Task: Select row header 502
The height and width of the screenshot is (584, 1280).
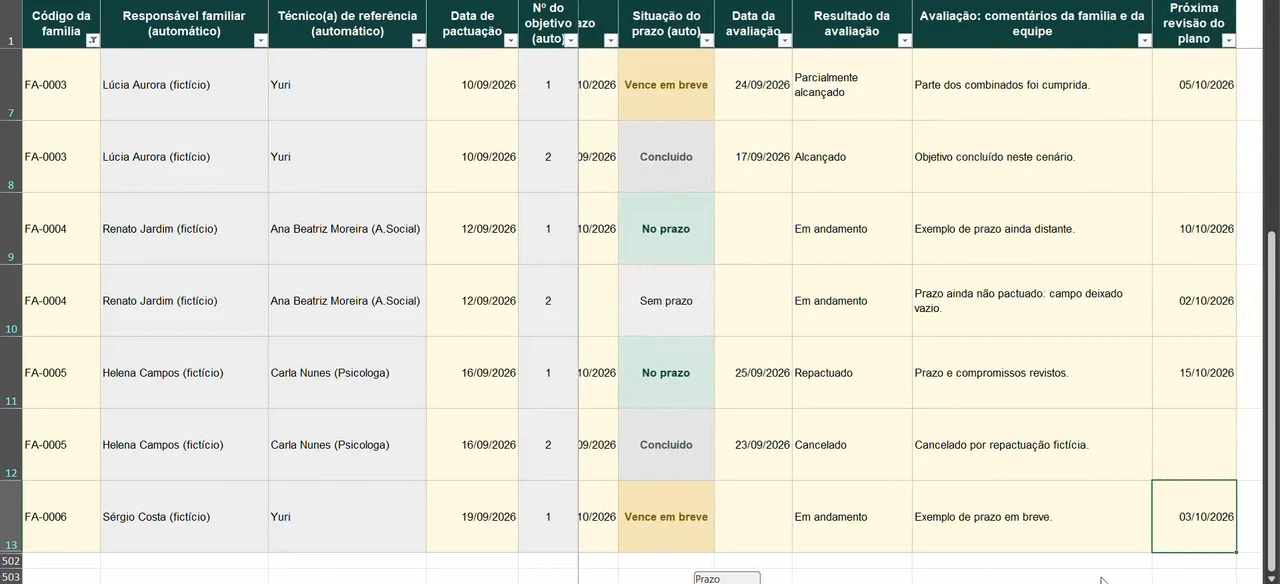Action: [11, 561]
